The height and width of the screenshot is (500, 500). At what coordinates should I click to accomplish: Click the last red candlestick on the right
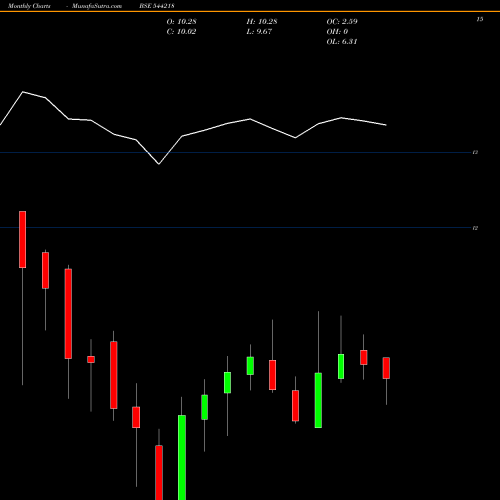pyautogui.click(x=386, y=368)
